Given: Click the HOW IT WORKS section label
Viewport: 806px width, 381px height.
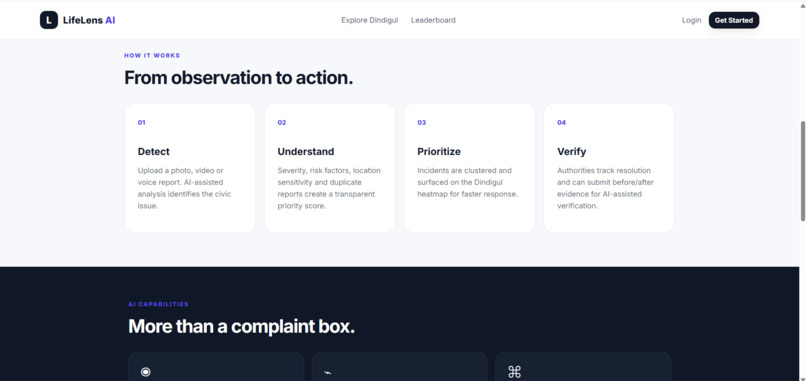Looking at the screenshot, I should 152,56.
